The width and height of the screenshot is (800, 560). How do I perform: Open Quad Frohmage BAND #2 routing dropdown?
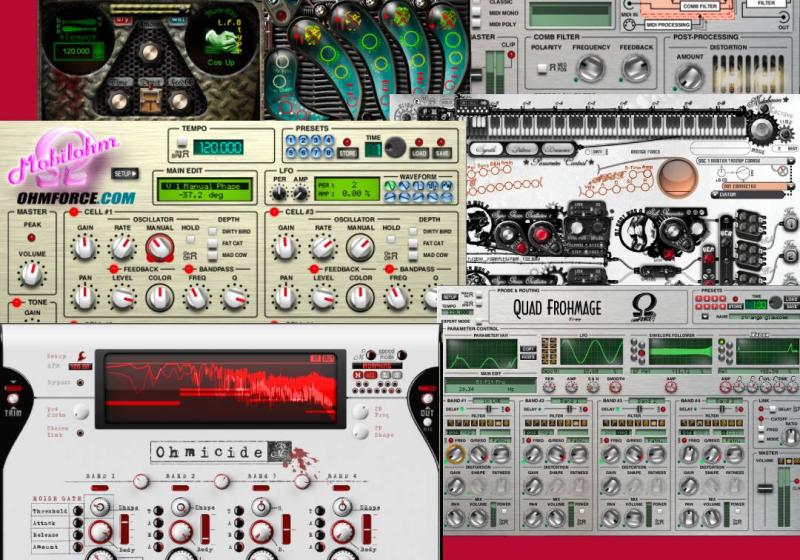pos(568,401)
